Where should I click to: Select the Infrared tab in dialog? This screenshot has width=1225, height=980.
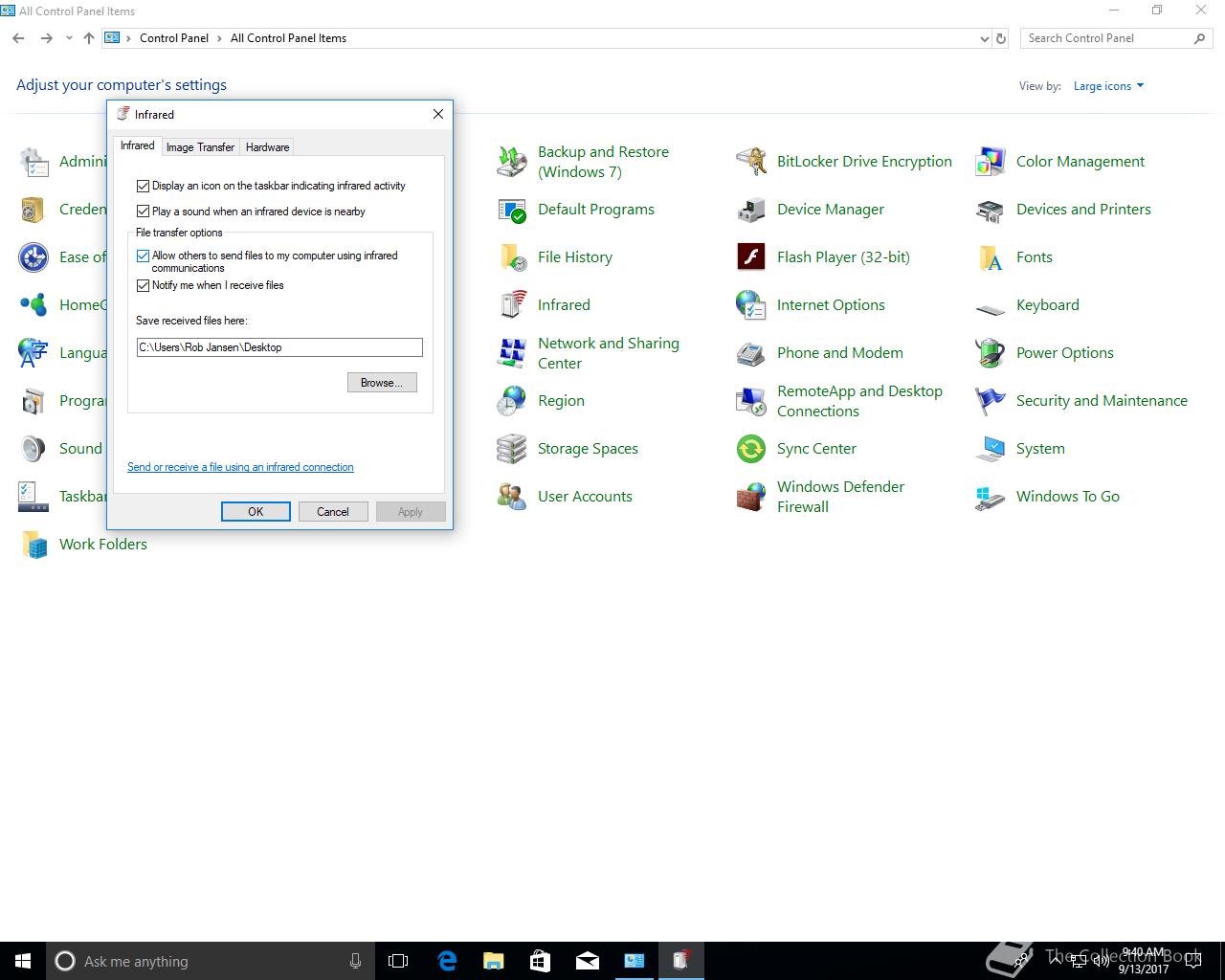point(137,145)
